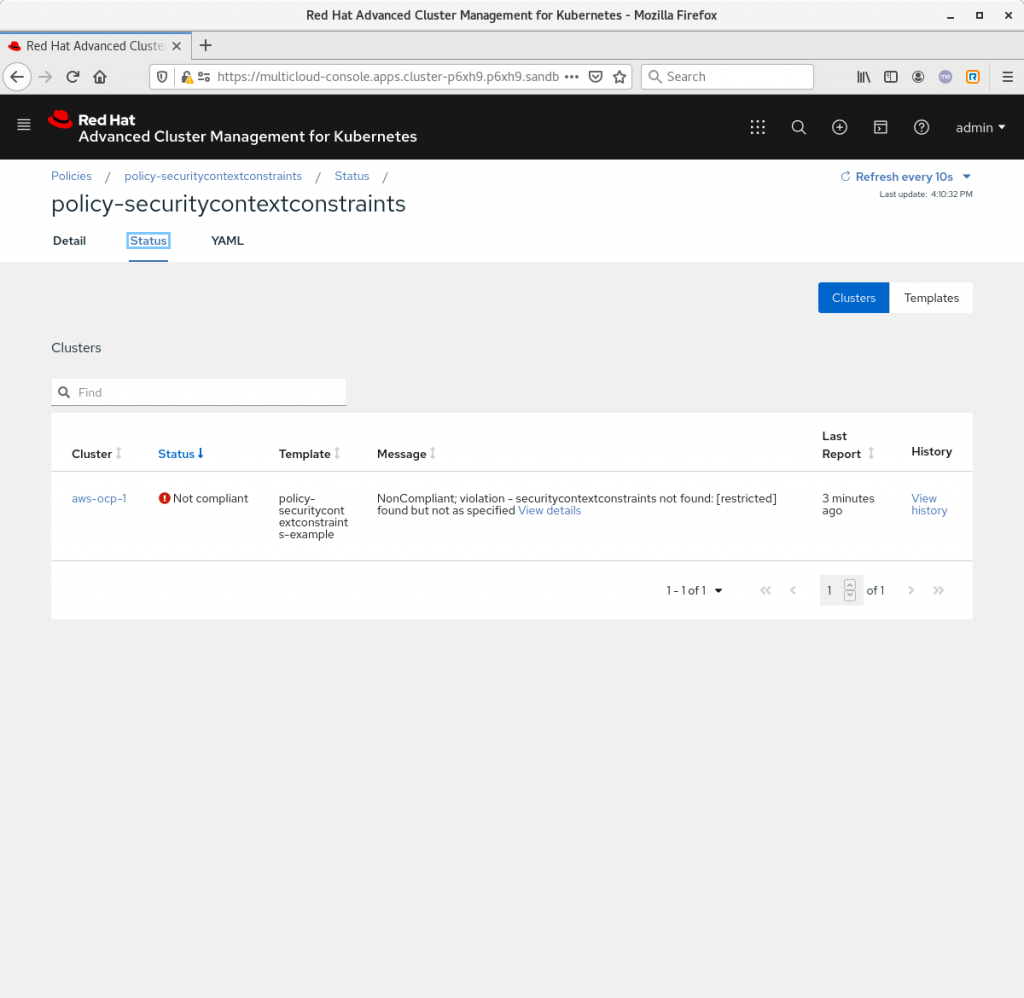
Task: Go to first page of results
Action: point(765,590)
